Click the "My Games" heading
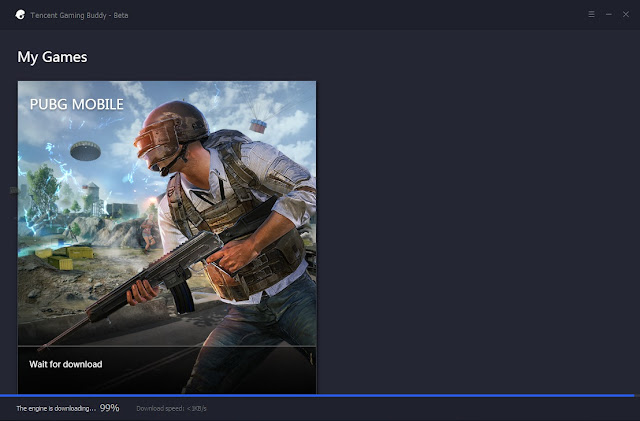 pyautogui.click(x=52, y=57)
